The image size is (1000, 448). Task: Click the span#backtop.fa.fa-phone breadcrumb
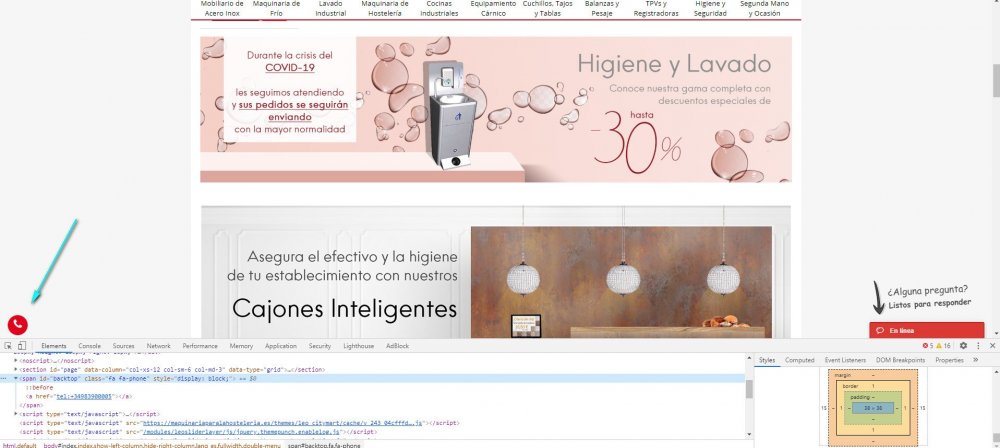pyautogui.click(x=324, y=445)
